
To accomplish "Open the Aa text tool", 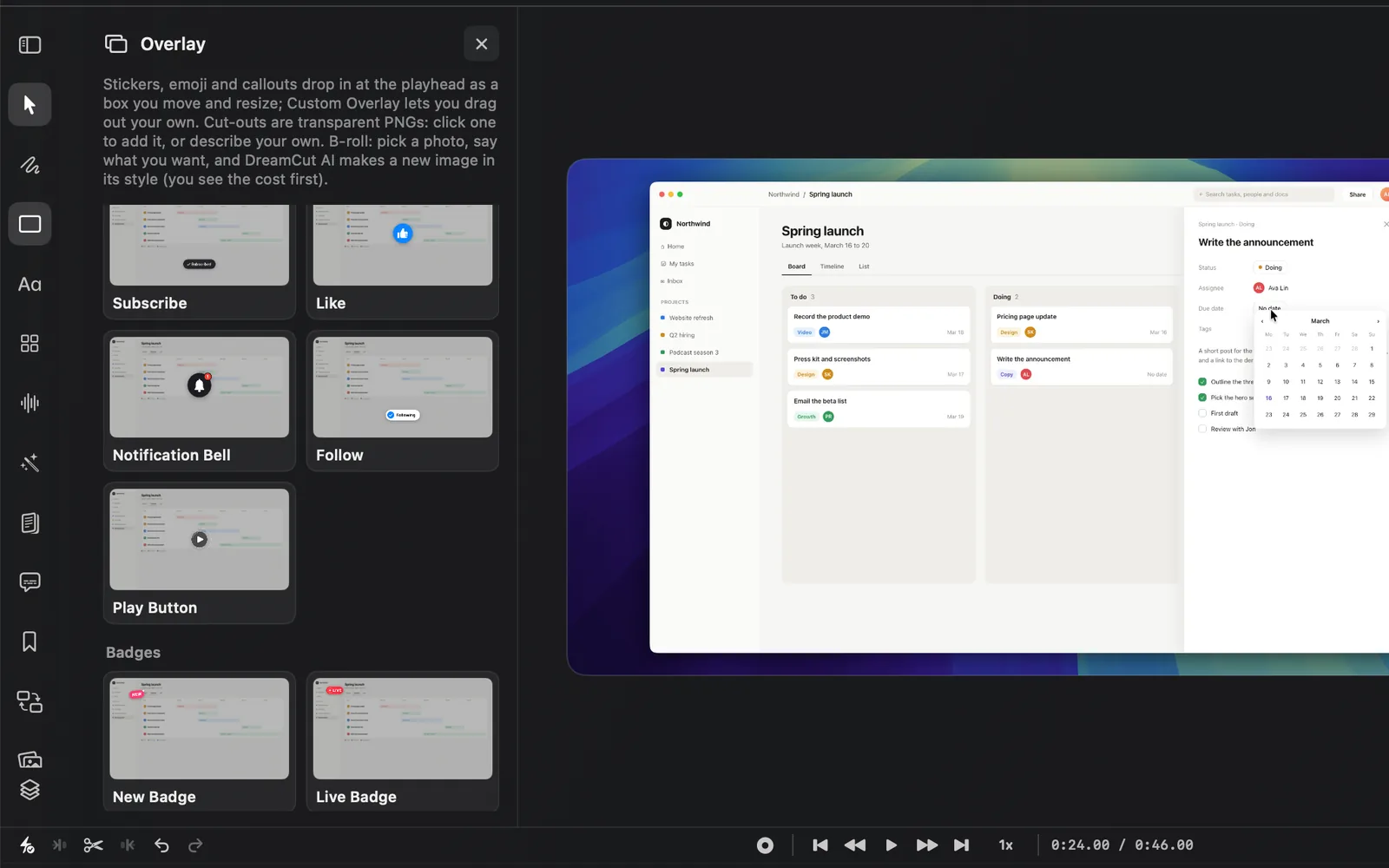I will click(30, 284).
